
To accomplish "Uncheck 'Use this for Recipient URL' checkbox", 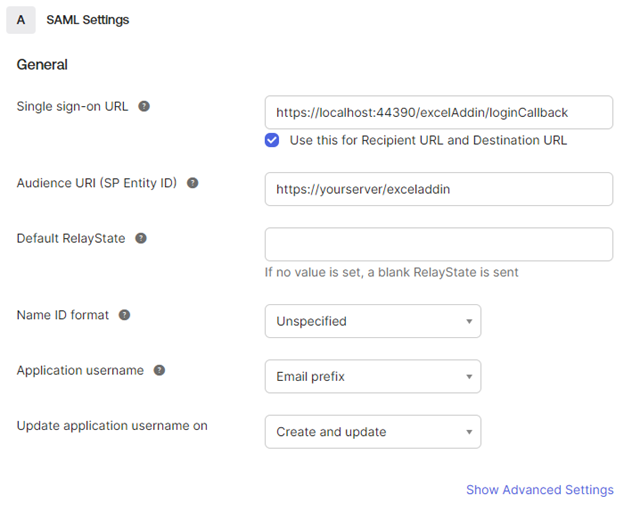I will tap(272, 140).
